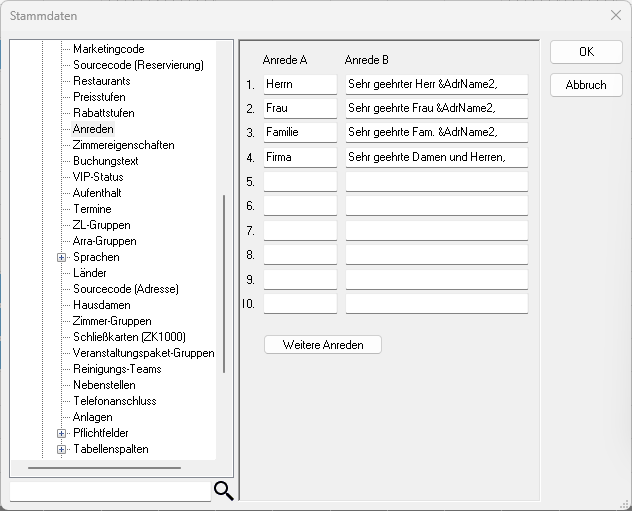Select the Anreden tree entry
The width and height of the screenshot is (632, 511).
click(x=93, y=129)
